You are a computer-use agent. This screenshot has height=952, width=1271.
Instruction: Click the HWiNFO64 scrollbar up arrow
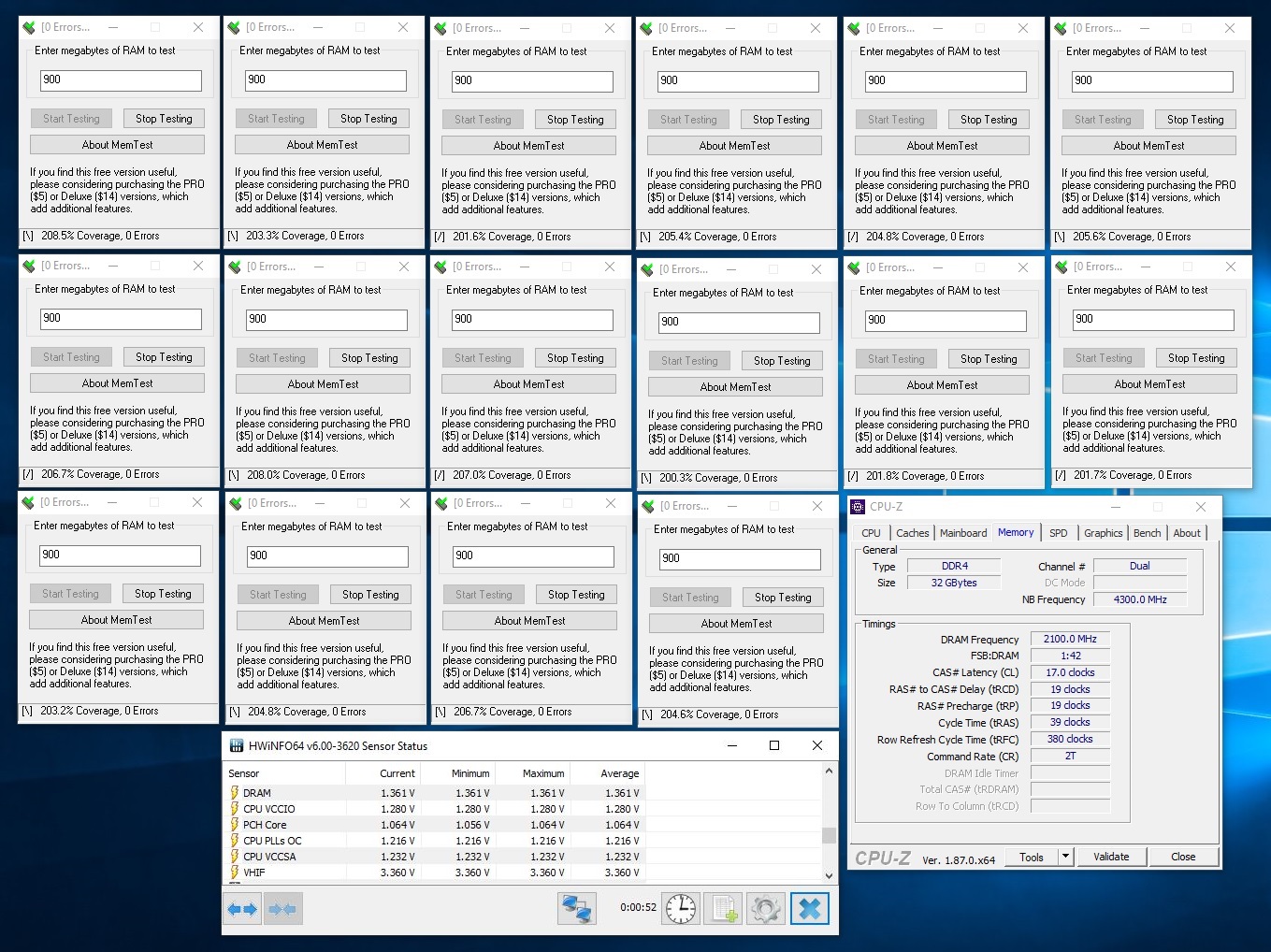[829, 772]
